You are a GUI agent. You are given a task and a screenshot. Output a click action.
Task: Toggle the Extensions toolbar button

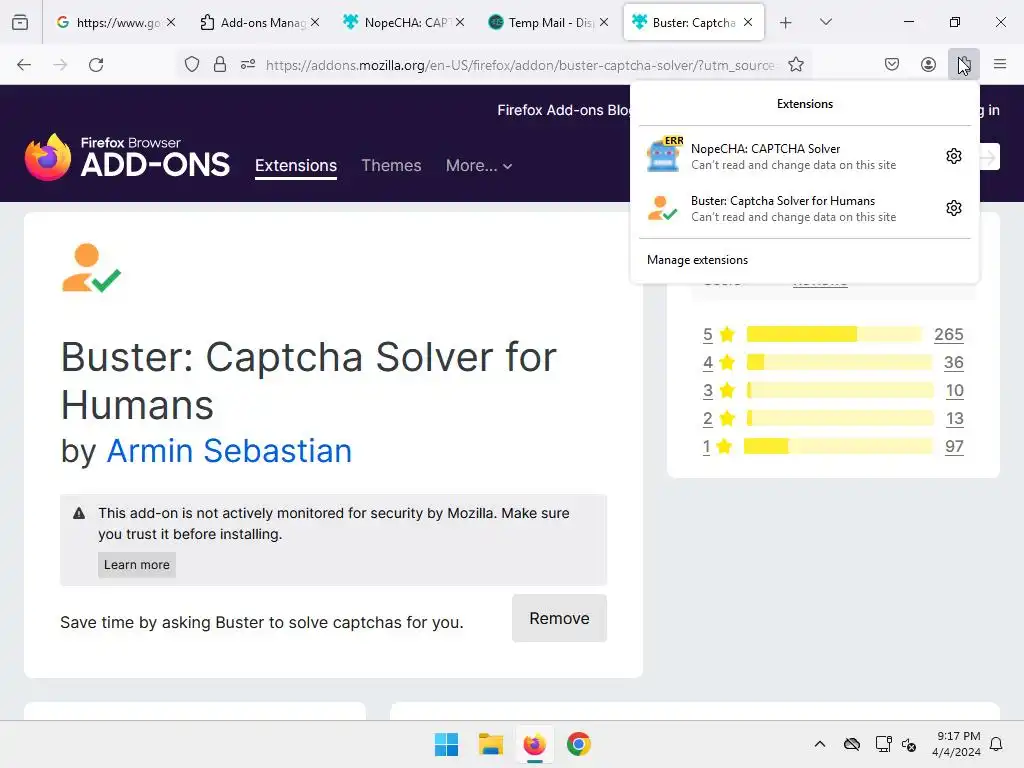click(x=963, y=64)
